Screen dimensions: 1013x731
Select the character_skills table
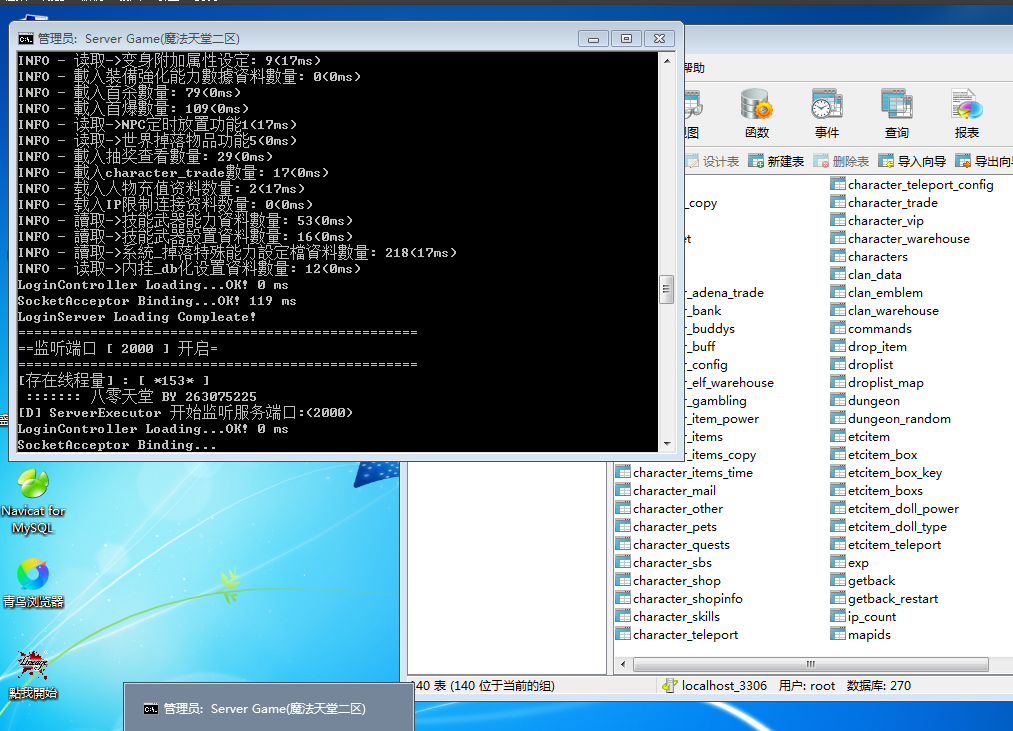click(x=668, y=617)
